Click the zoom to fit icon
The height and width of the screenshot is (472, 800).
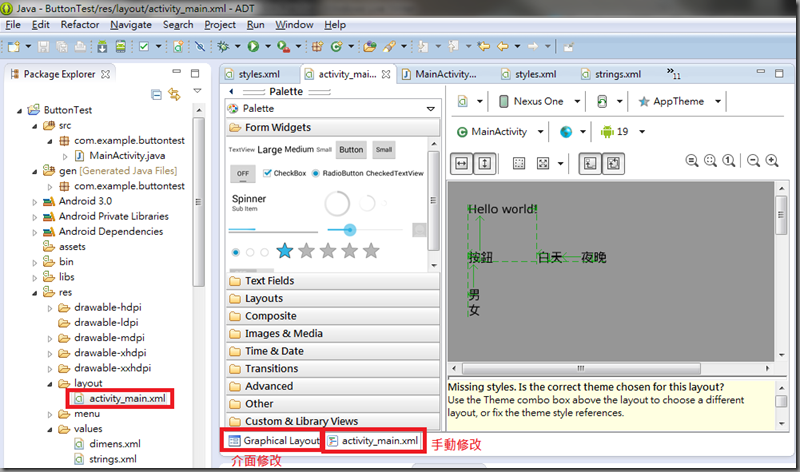pos(710,161)
